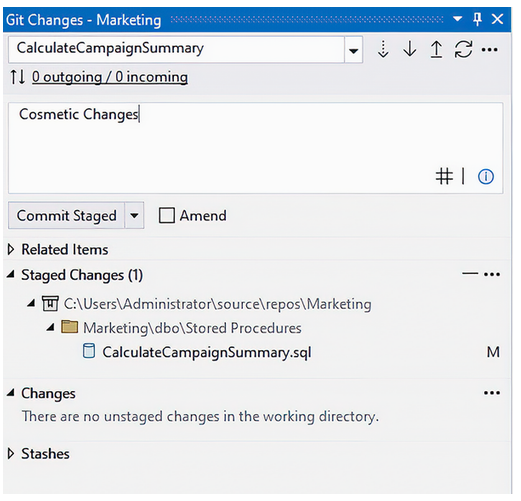Click the hash reference-issue icon
Screen dimensions: 521x501
(444, 176)
